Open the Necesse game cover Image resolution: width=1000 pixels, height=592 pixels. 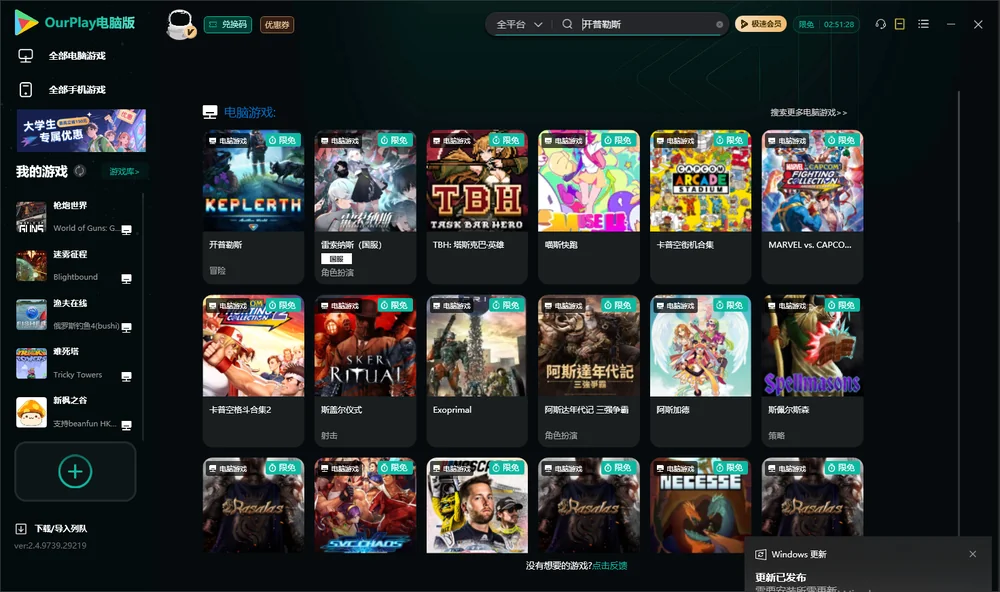click(701, 505)
